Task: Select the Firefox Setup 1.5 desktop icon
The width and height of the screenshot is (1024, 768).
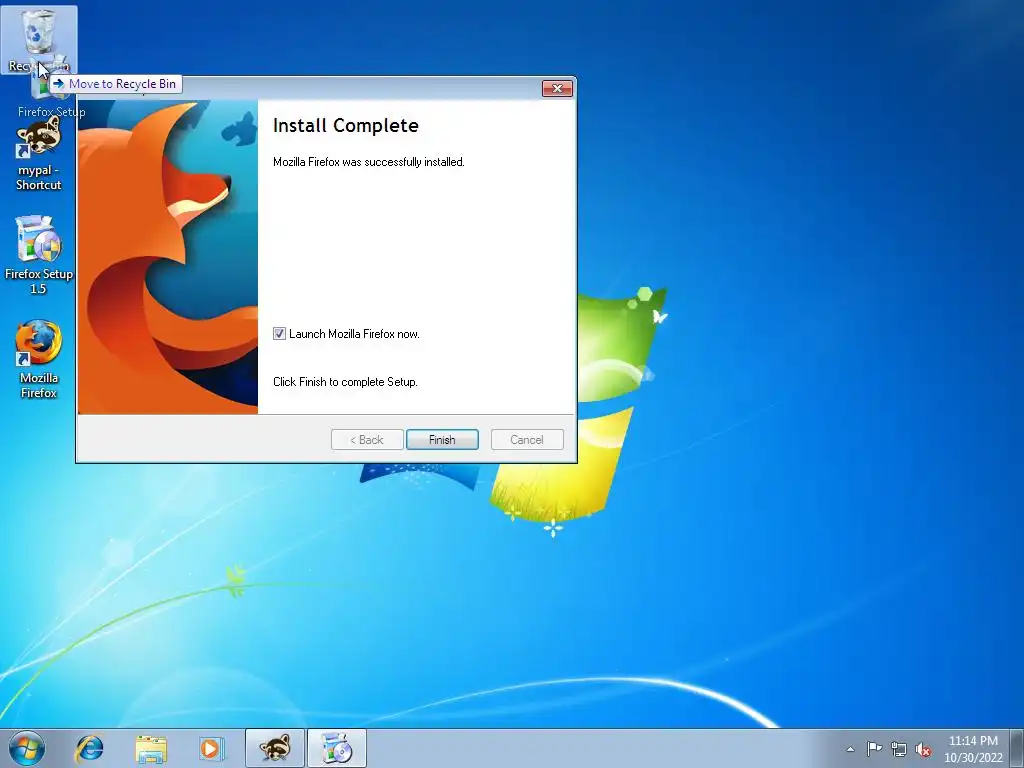Action: tap(39, 255)
